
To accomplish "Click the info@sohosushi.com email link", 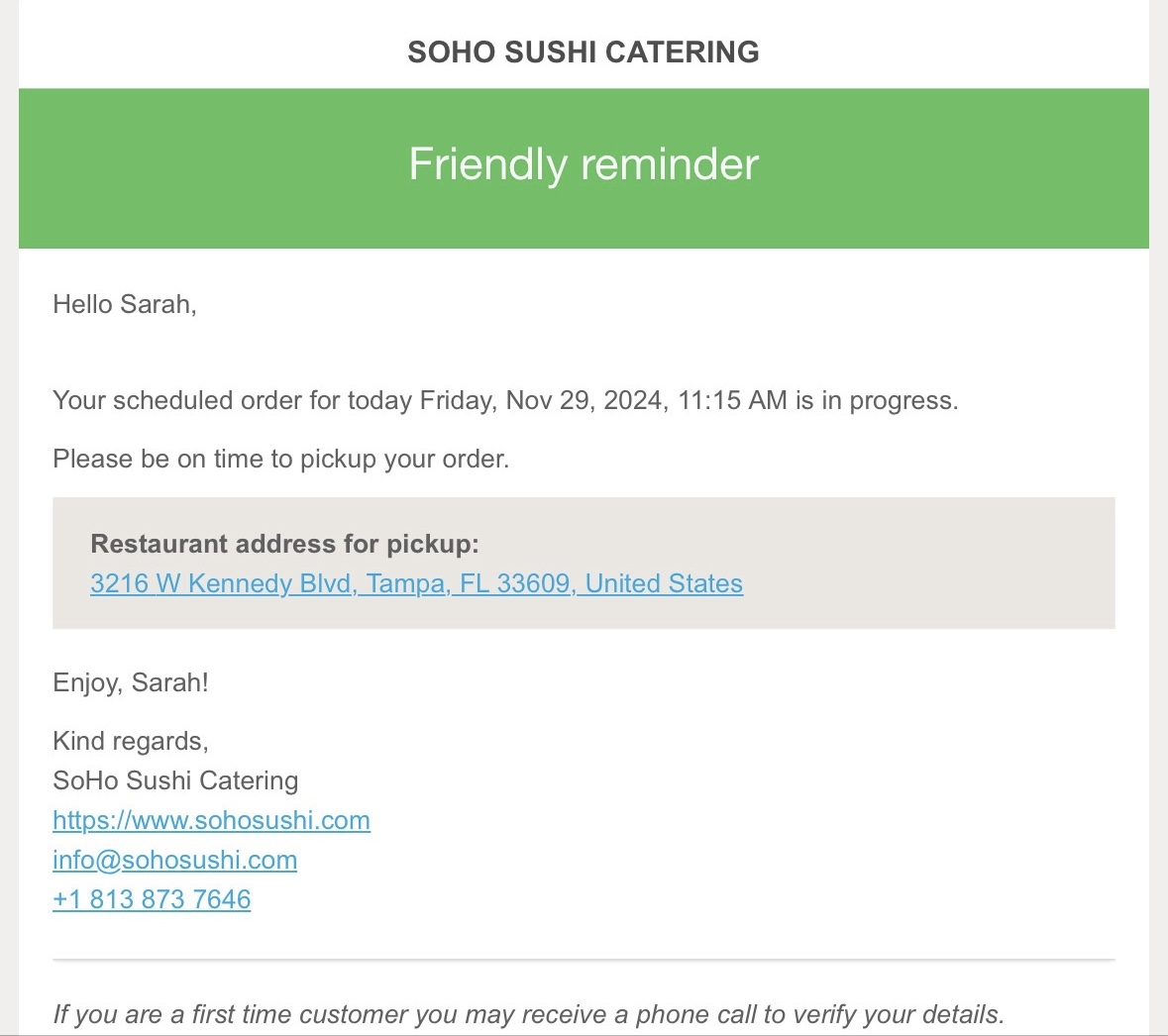I will pos(174,860).
